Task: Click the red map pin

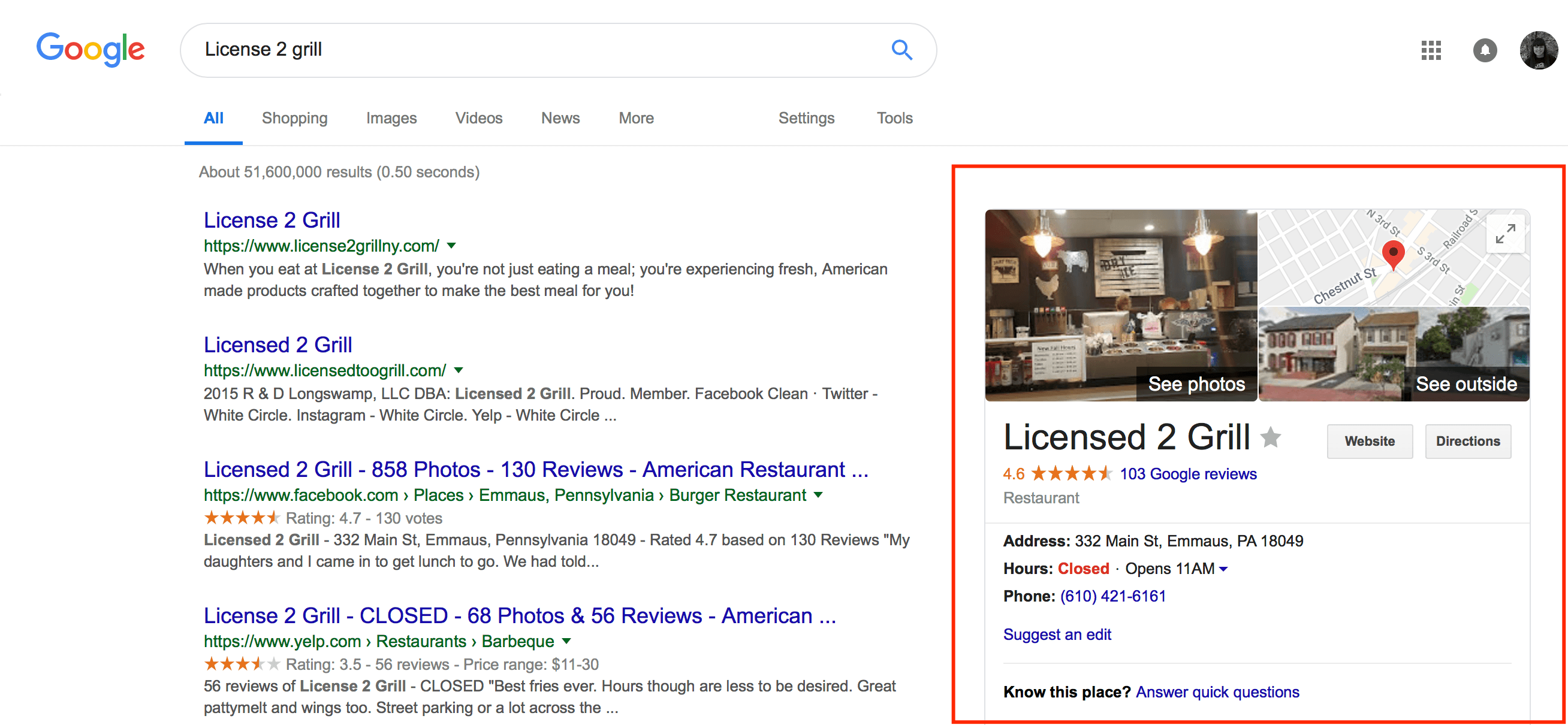Action: pyautogui.click(x=1393, y=255)
